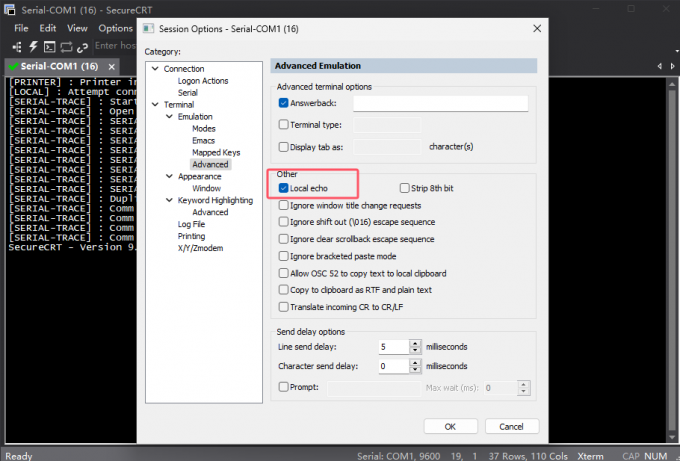Close the Session Options dialog with X

(537, 29)
